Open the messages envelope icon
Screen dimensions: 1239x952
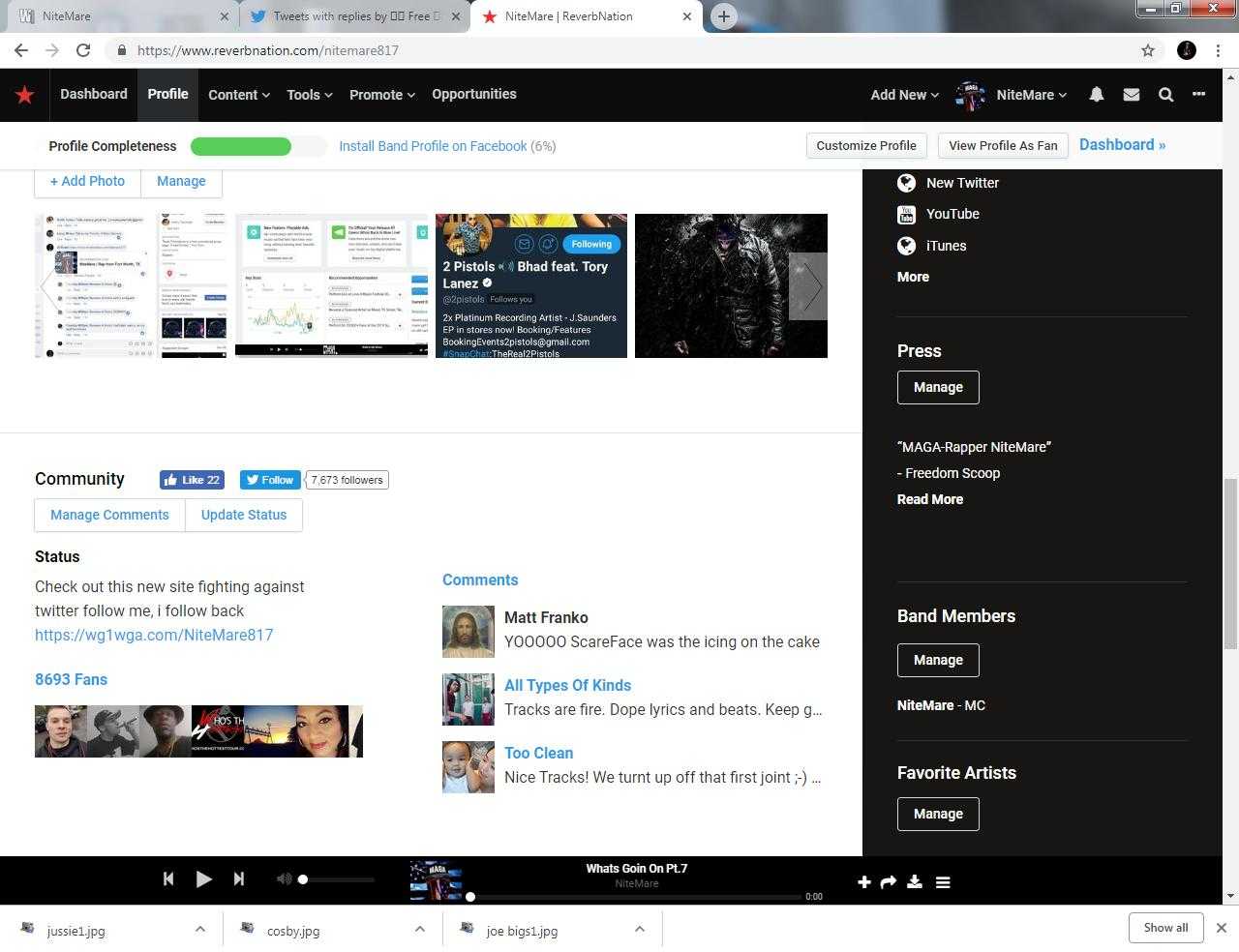[x=1131, y=95]
